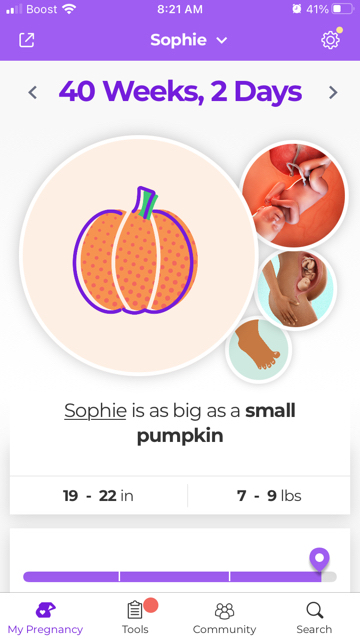This screenshot has width=360, height=640.
Task: Open the Community people icon
Action: 224,611
